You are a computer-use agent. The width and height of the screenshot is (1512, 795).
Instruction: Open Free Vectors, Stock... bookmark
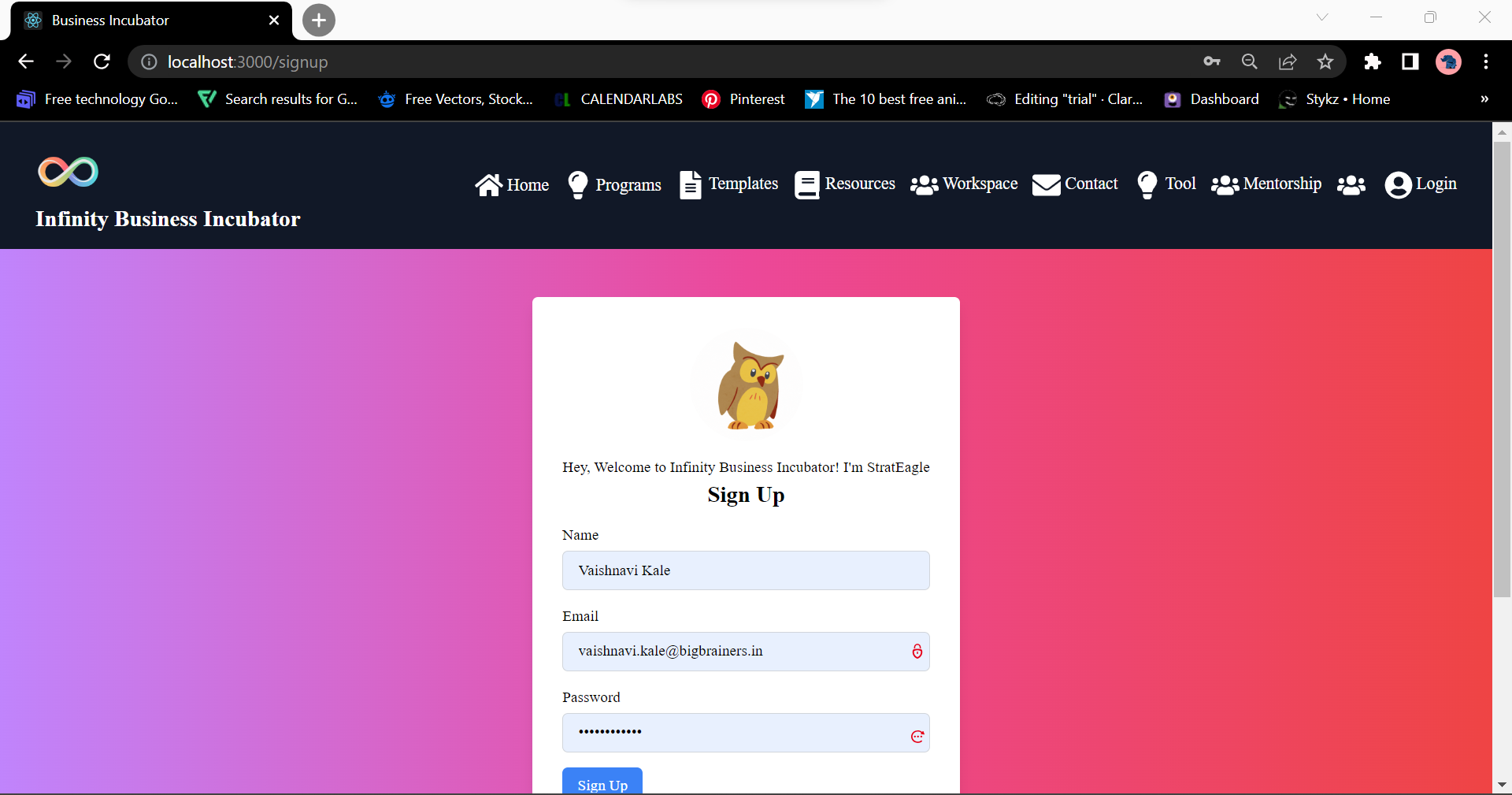(x=456, y=99)
